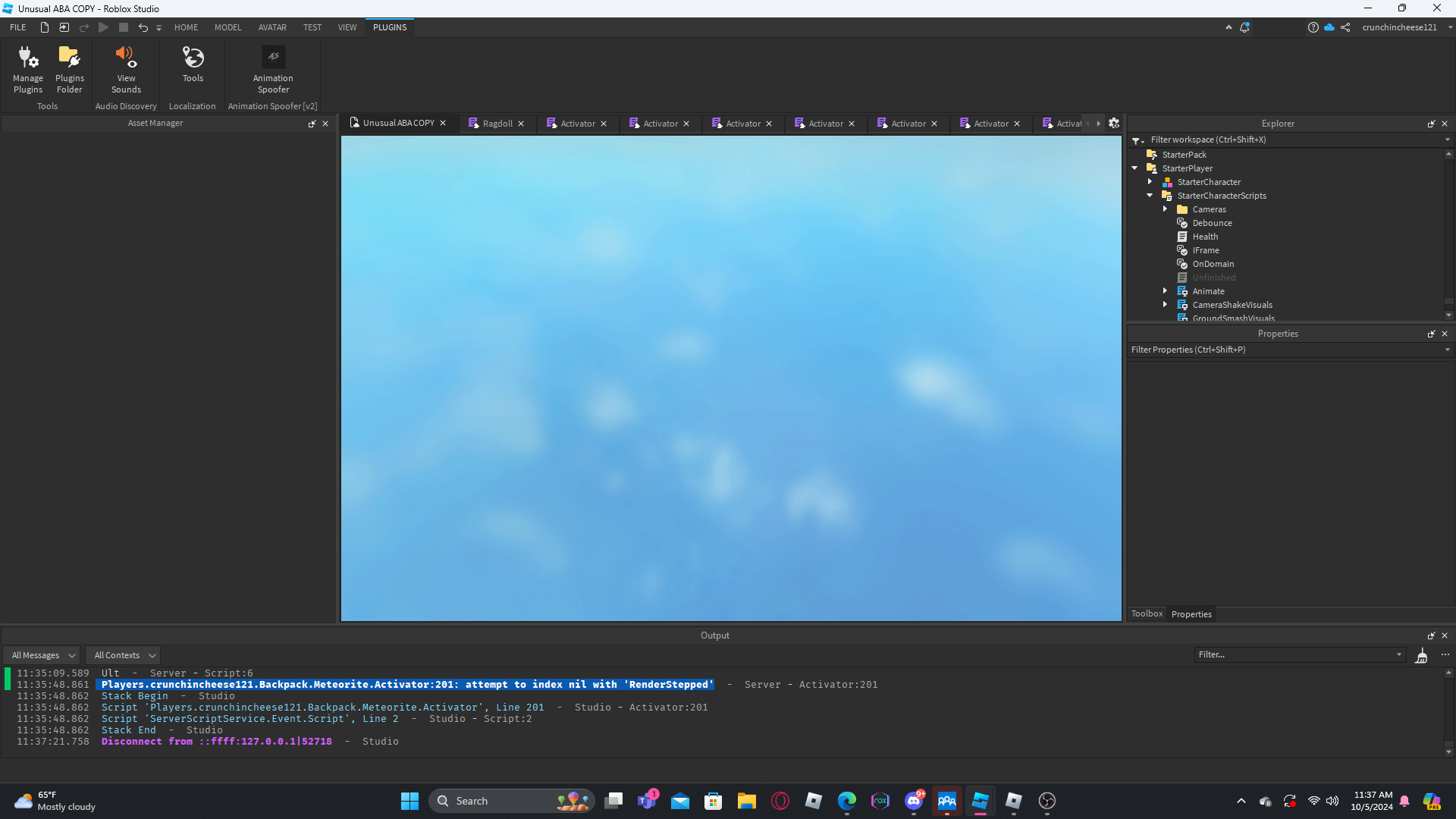Image resolution: width=1456 pixels, height=819 pixels.
Task: Click the script tabs settings gear icon
Action: 1114,123
